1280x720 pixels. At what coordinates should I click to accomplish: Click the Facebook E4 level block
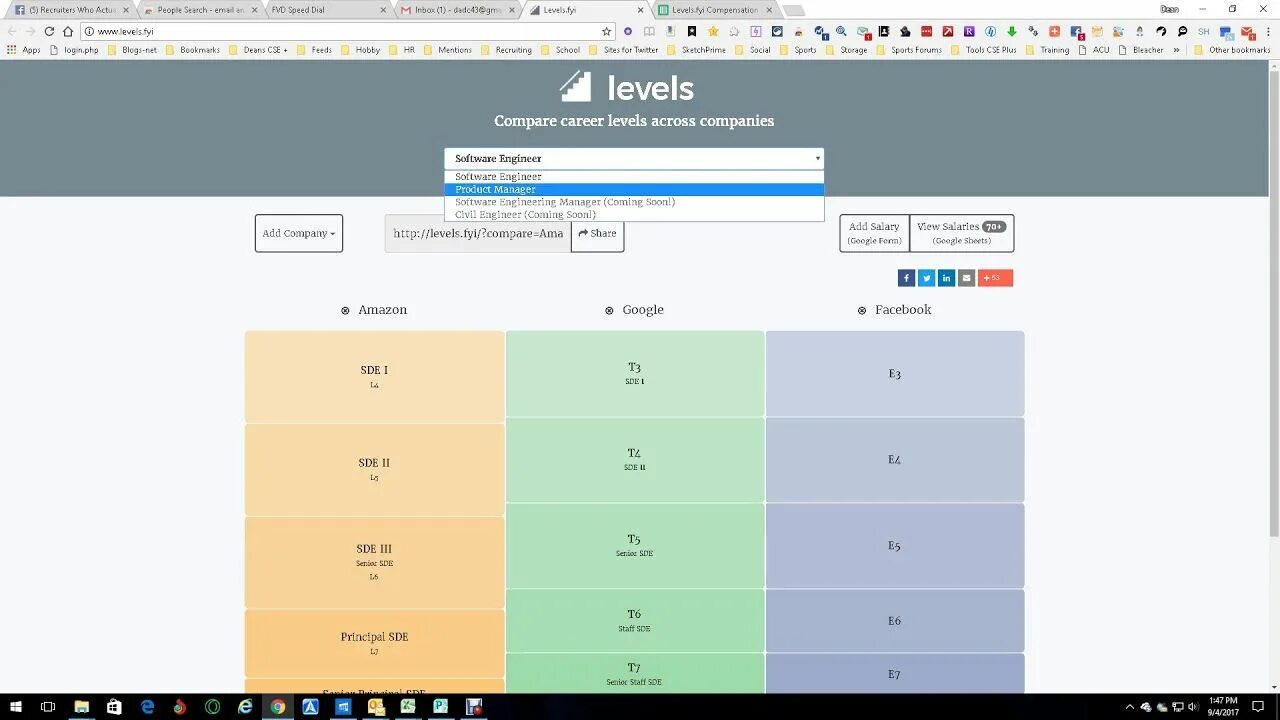[895, 459]
